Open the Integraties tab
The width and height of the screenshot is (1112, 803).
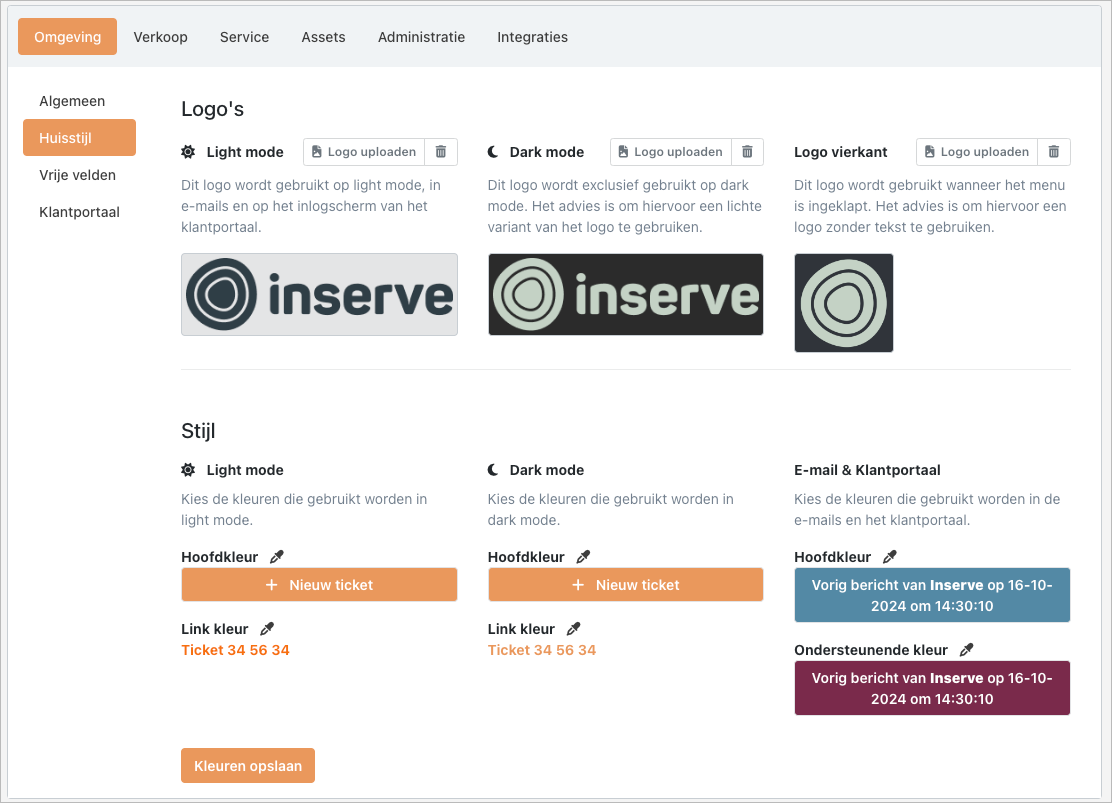pyautogui.click(x=533, y=37)
